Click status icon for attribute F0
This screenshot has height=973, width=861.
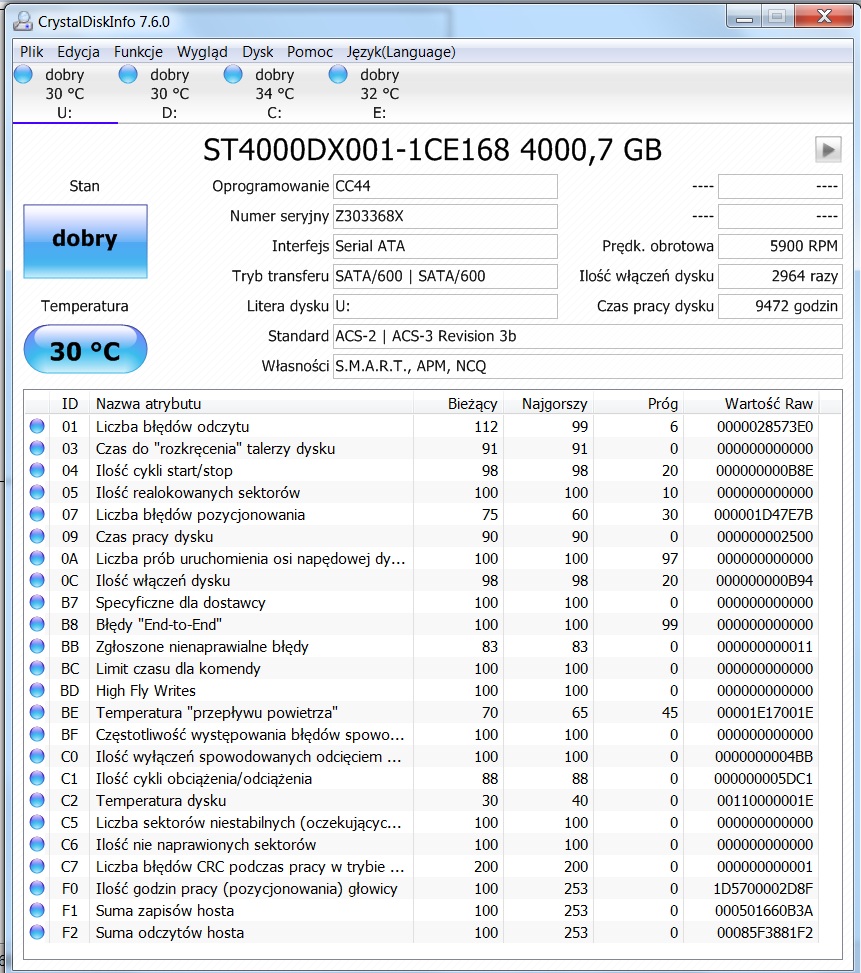click(37, 888)
